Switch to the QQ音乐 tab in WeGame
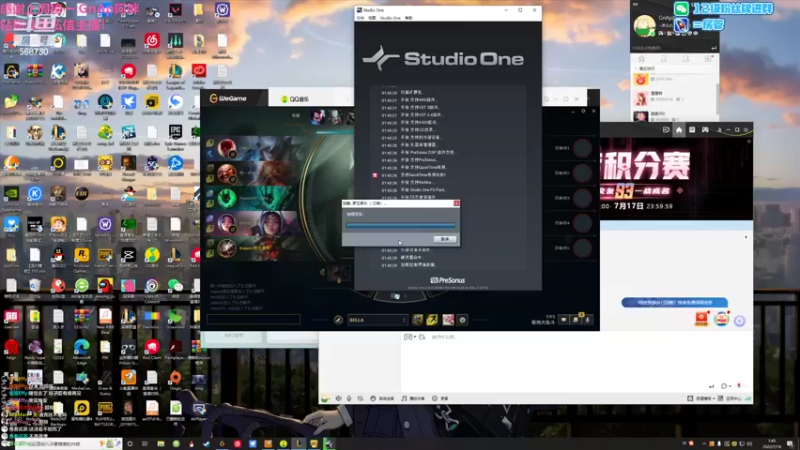This screenshot has width=800, height=450. tap(295, 99)
